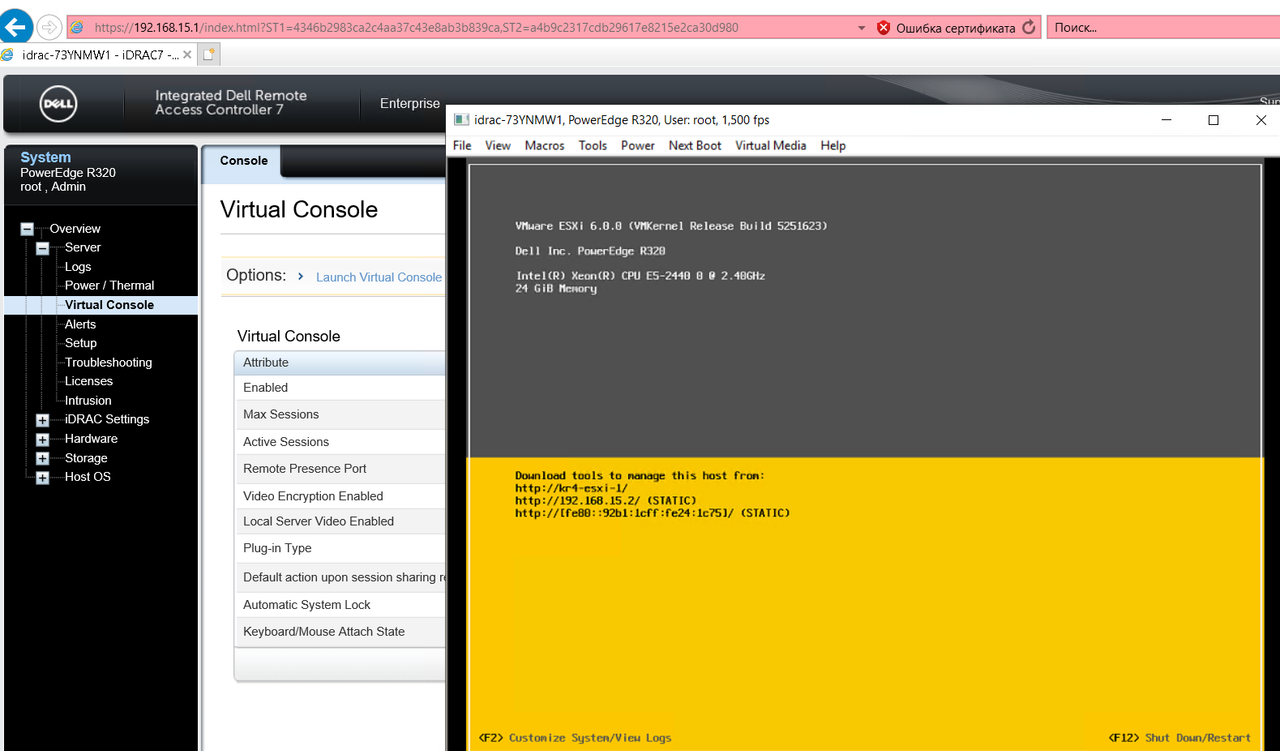Screen dimensions: 1280x751
Task: Select the Console tab
Action: tap(243, 161)
